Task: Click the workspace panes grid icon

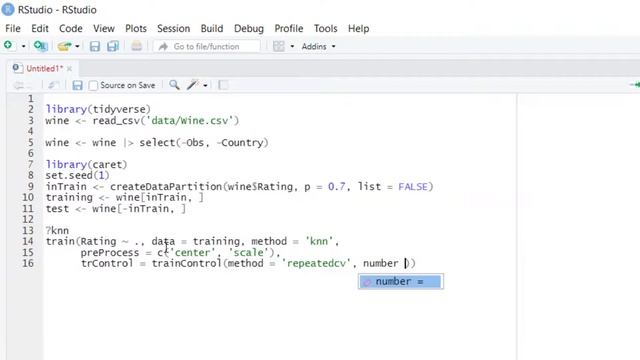Action: [279, 46]
